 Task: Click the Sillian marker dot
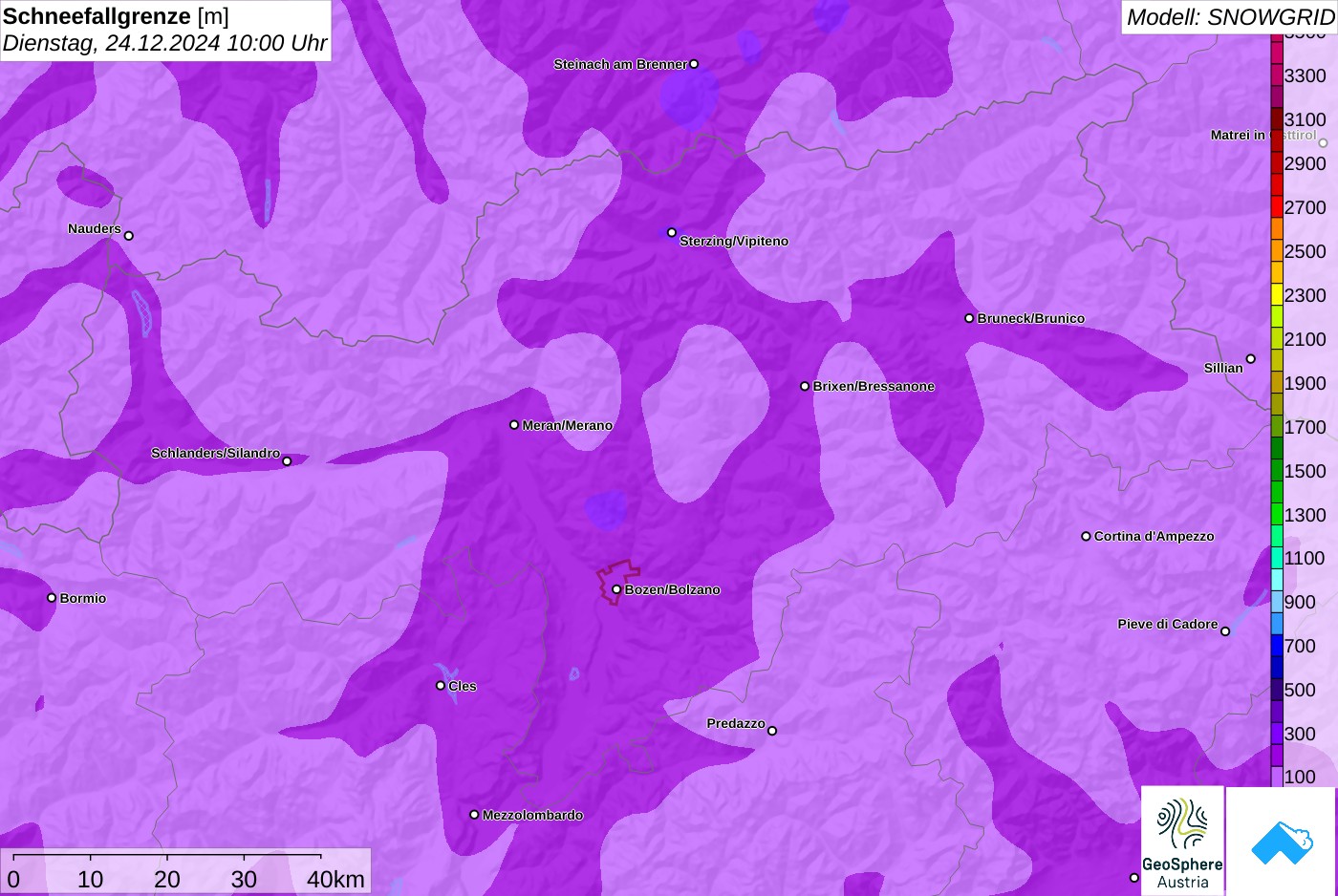[x=1251, y=359]
